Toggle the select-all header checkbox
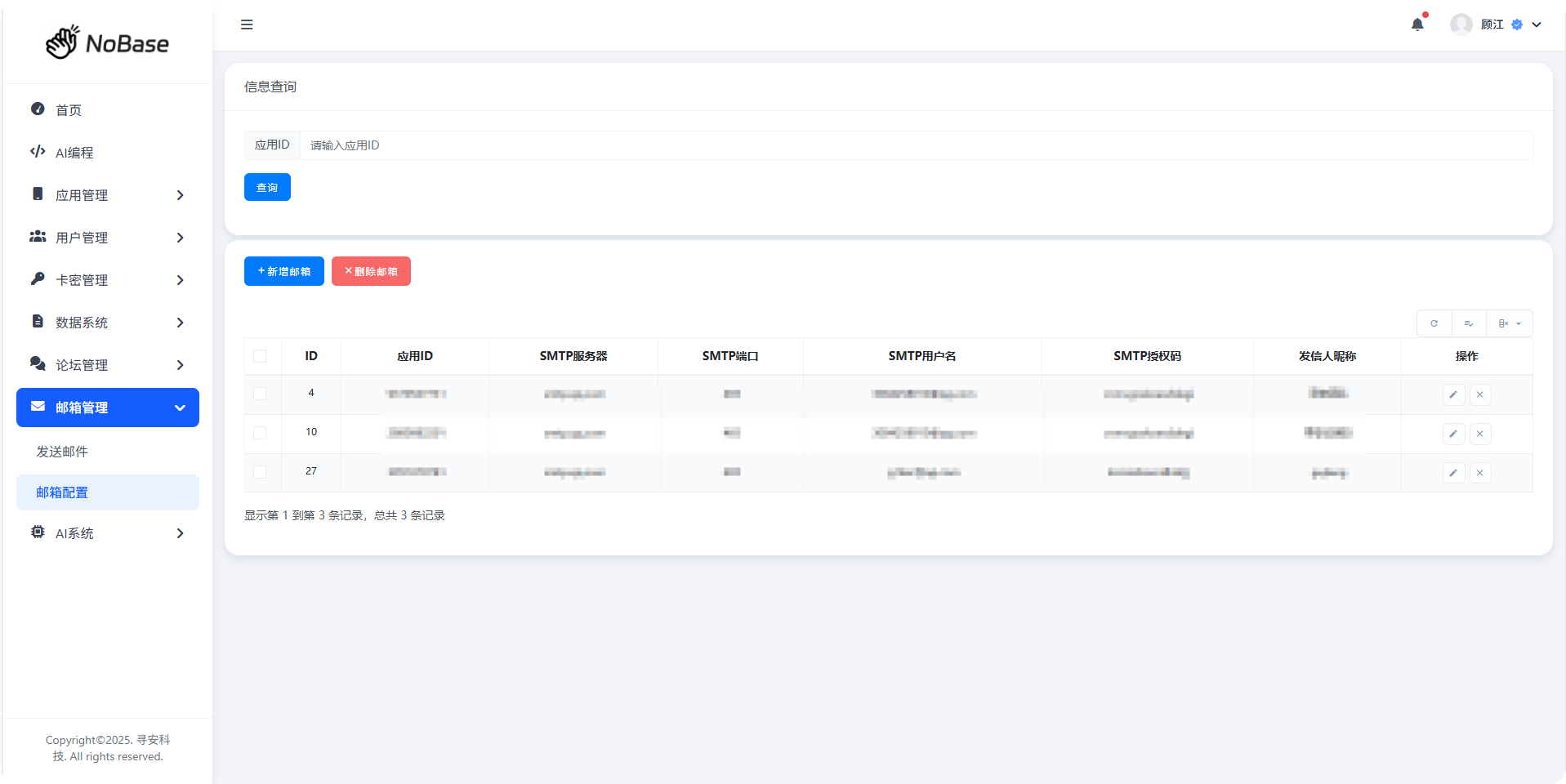The height and width of the screenshot is (784, 1566). pos(260,356)
